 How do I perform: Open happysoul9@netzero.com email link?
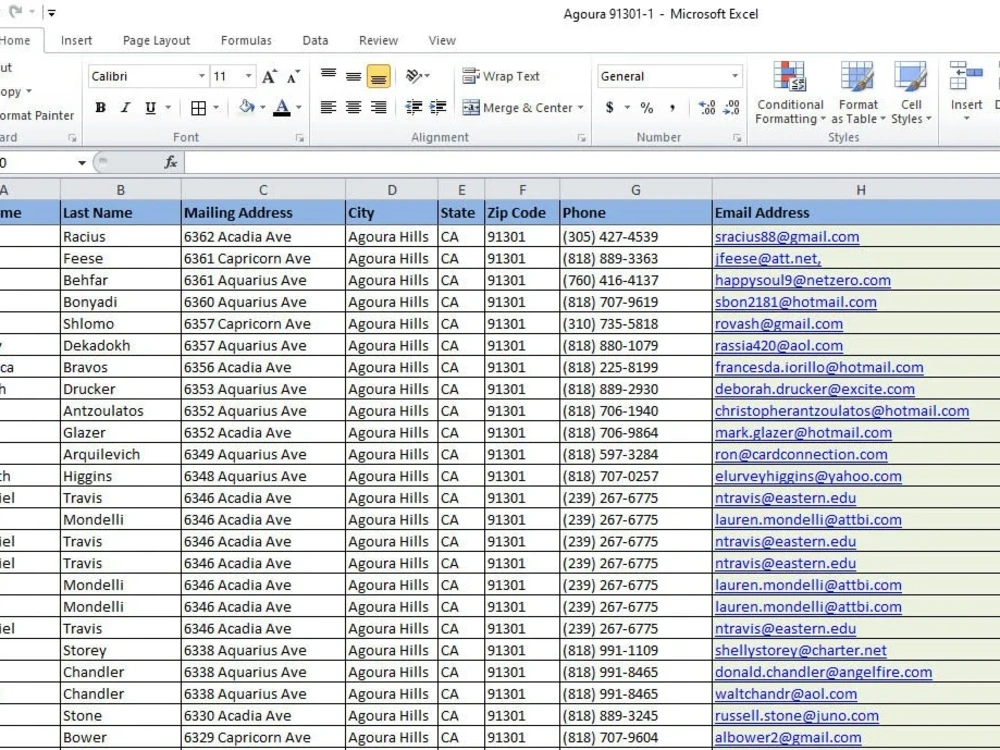(802, 280)
